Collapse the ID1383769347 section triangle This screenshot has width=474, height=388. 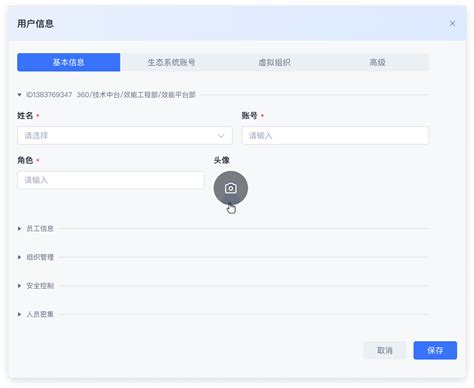(x=19, y=95)
